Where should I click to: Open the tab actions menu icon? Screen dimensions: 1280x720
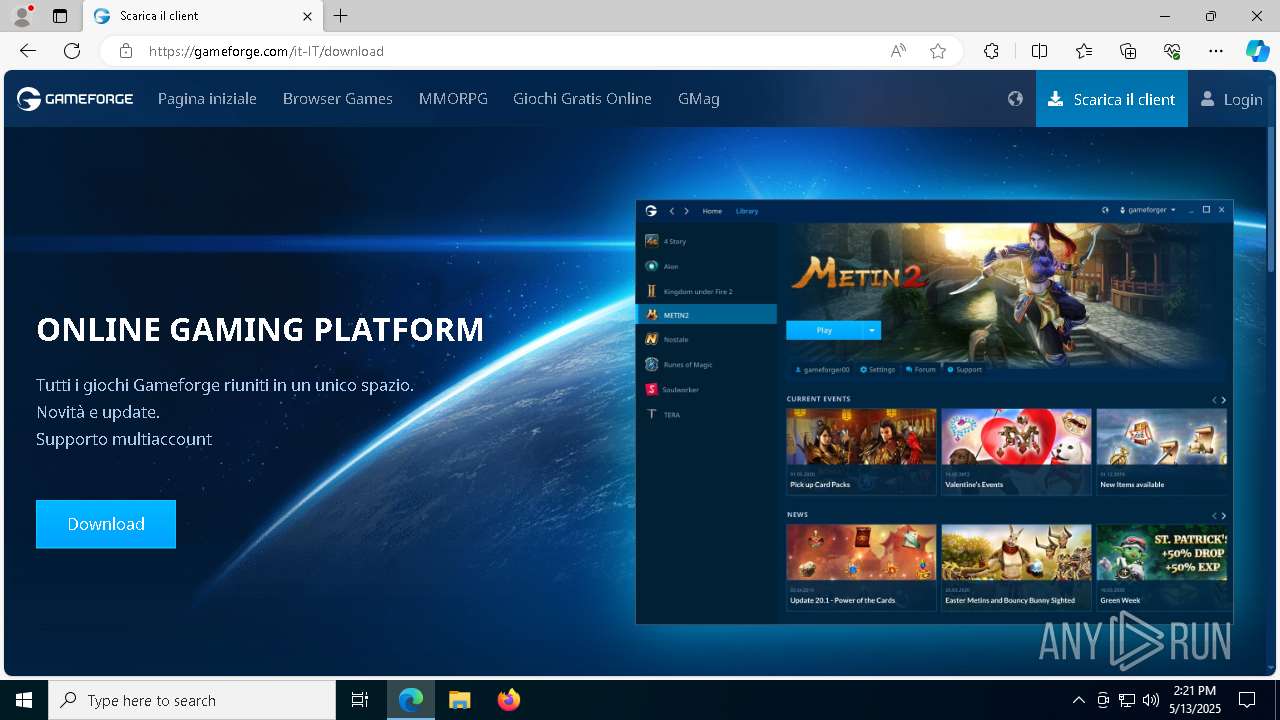point(60,16)
